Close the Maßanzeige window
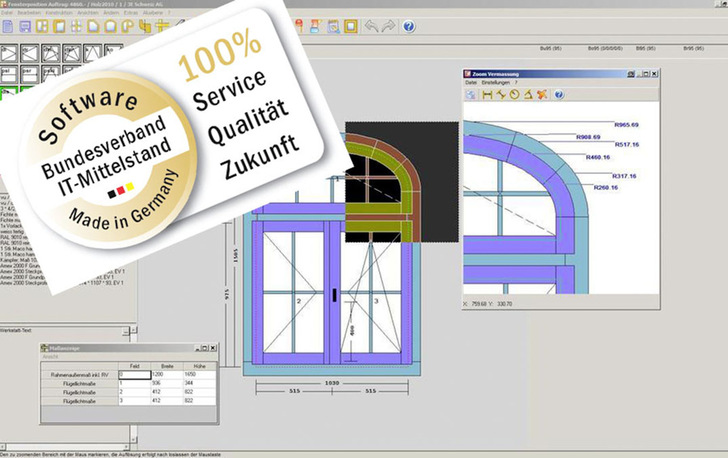Screen dimensions: 728x458 point(212,348)
